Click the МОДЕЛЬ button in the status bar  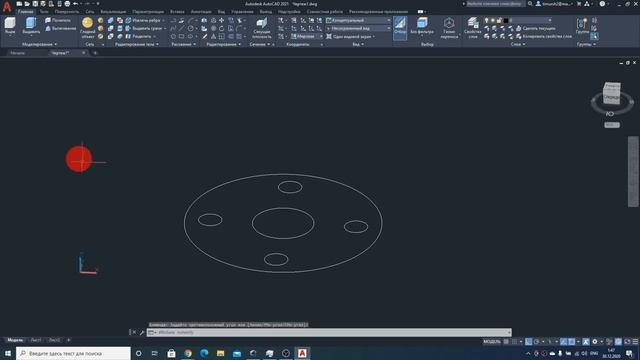(492, 342)
